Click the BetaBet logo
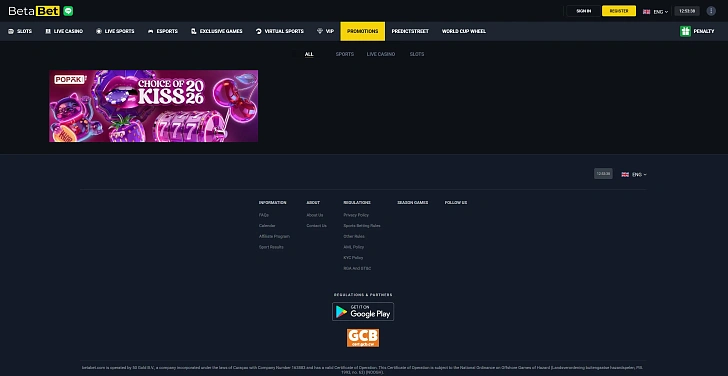 pyautogui.click(x=34, y=11)
